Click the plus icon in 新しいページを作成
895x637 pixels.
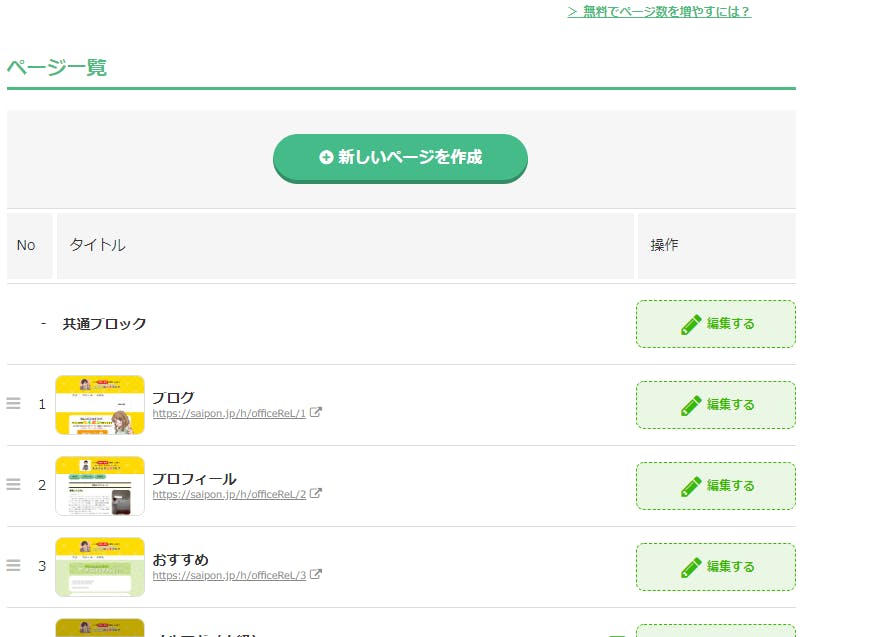pos(326,158)
